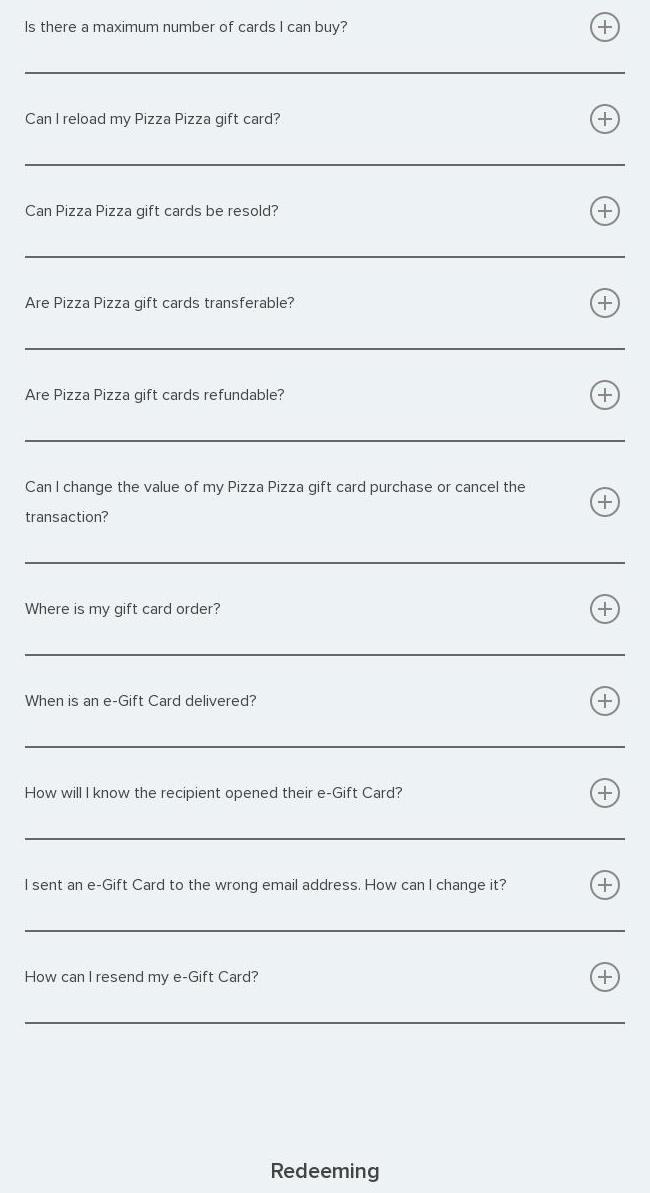Click plus icon next to e-Gift Card delivered question
This screenshot has height=1193, width=650.
[605, 701]
